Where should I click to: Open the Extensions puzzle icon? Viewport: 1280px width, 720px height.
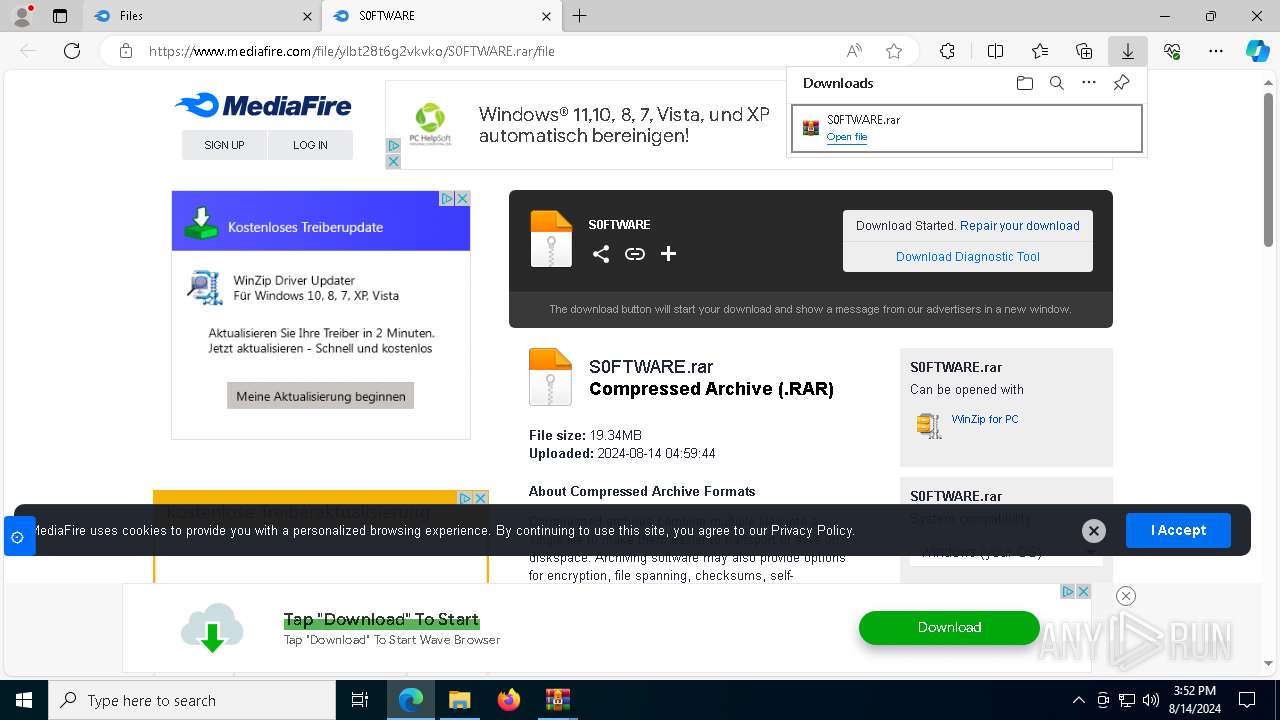947,51
